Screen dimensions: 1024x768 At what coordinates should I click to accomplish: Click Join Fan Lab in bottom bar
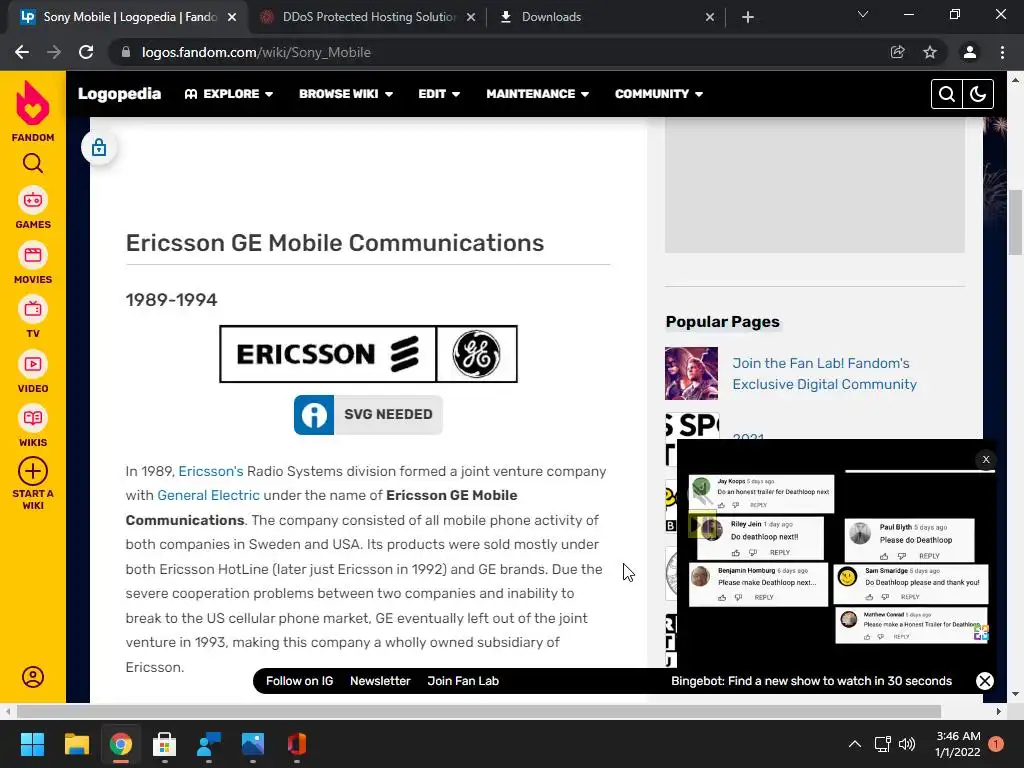click(x=463, y=681)
